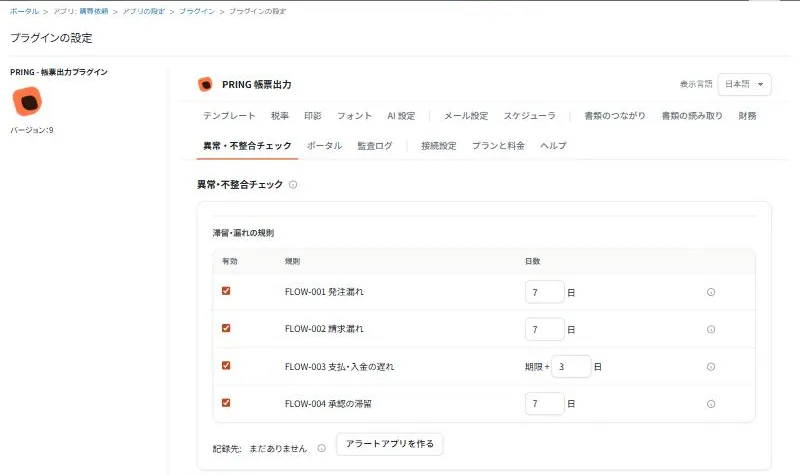Open ポータル tab in plugin
The image size is (800, 475).
tap(324, 146)
